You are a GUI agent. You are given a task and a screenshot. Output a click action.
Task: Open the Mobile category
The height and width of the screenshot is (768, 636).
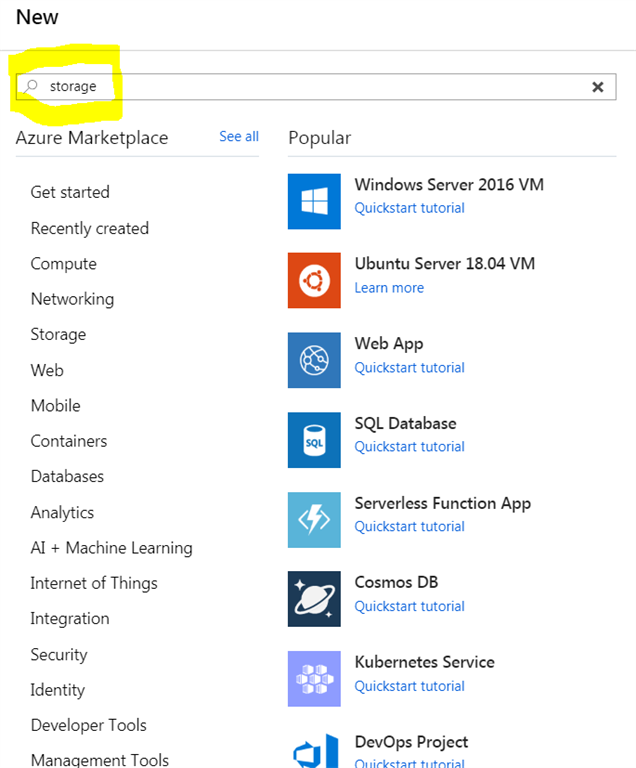55,406
